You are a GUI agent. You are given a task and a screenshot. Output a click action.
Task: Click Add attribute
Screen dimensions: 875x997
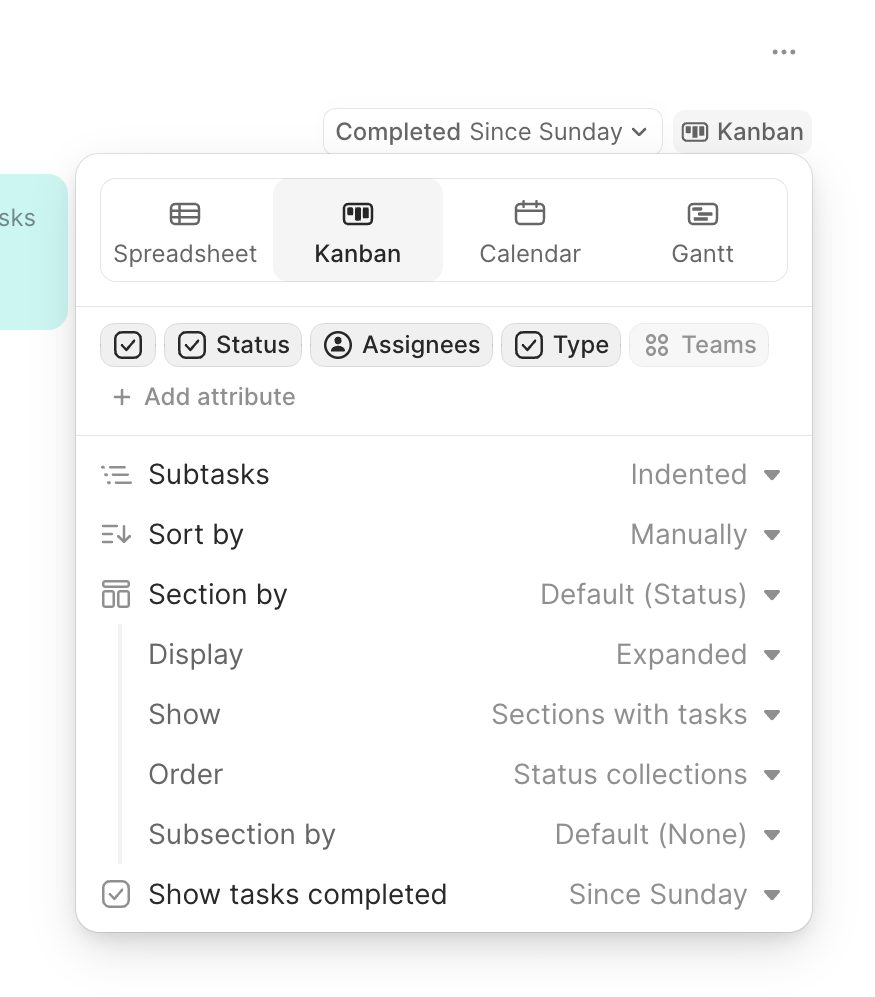click(x=203, y=396)
